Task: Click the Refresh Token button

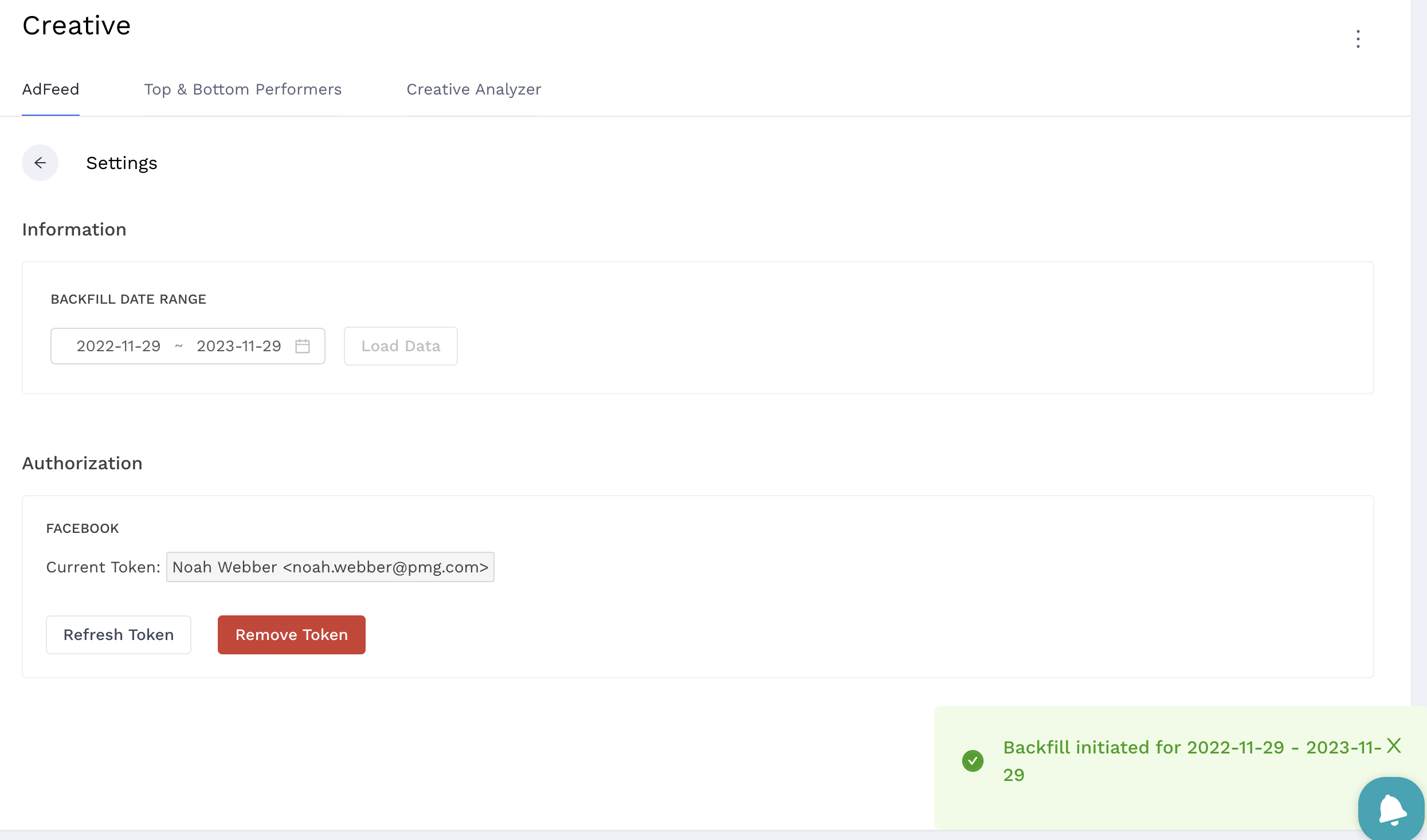Action: (x=118, y=634)
